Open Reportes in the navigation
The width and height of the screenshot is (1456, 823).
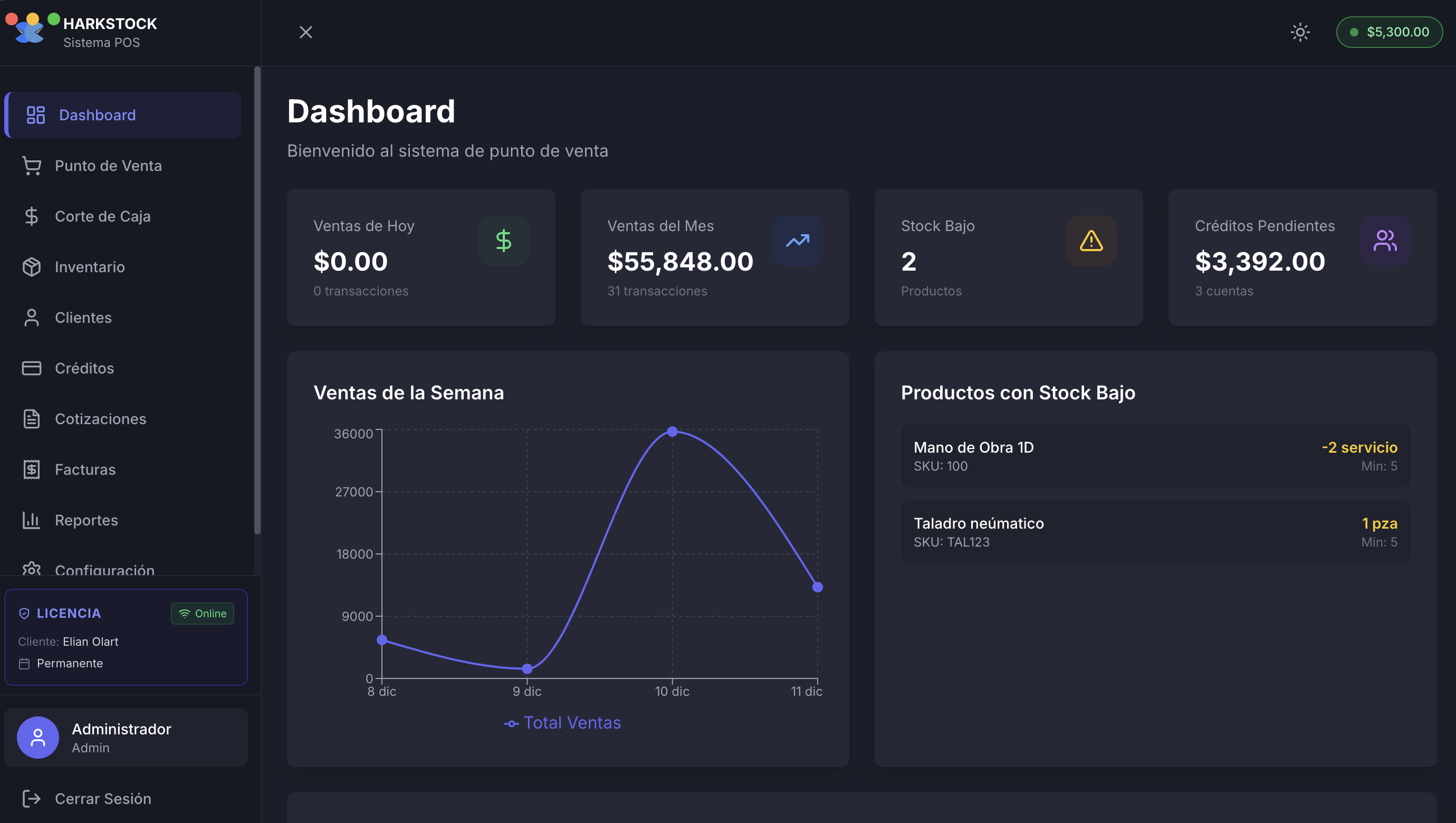tap(86, 520)
